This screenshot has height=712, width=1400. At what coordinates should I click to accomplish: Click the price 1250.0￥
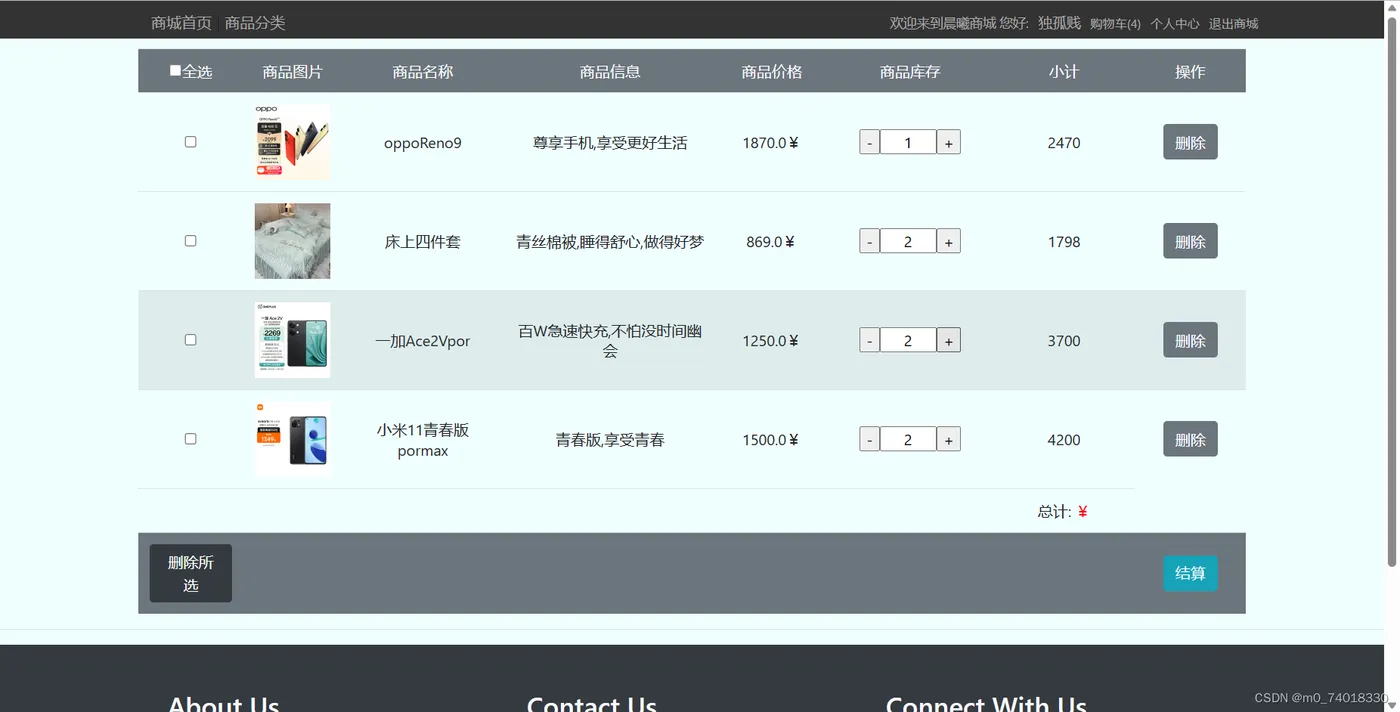[771, 341]
